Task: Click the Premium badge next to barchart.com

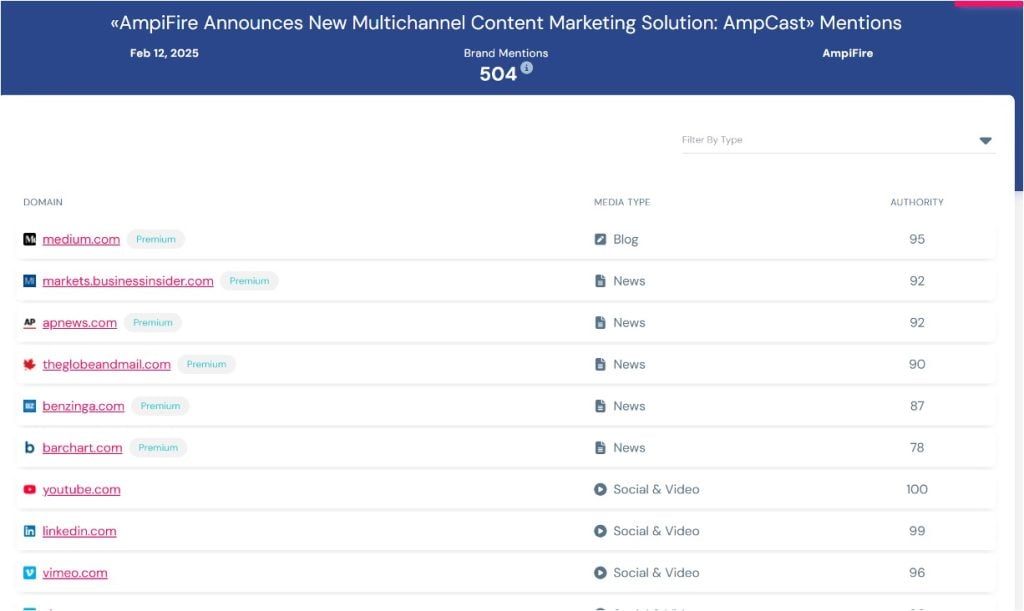Action: coord(158,448)
